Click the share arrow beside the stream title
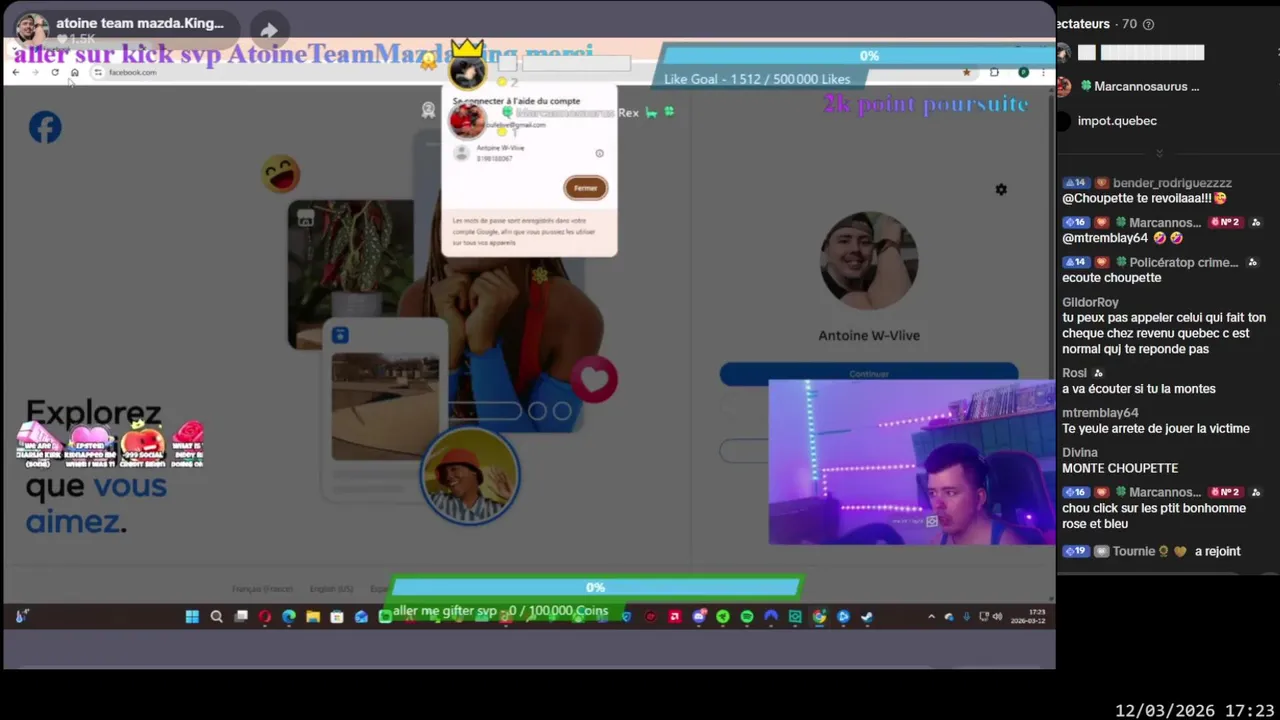Screen dimensions: 1280x720 click(x=269, y=31)
